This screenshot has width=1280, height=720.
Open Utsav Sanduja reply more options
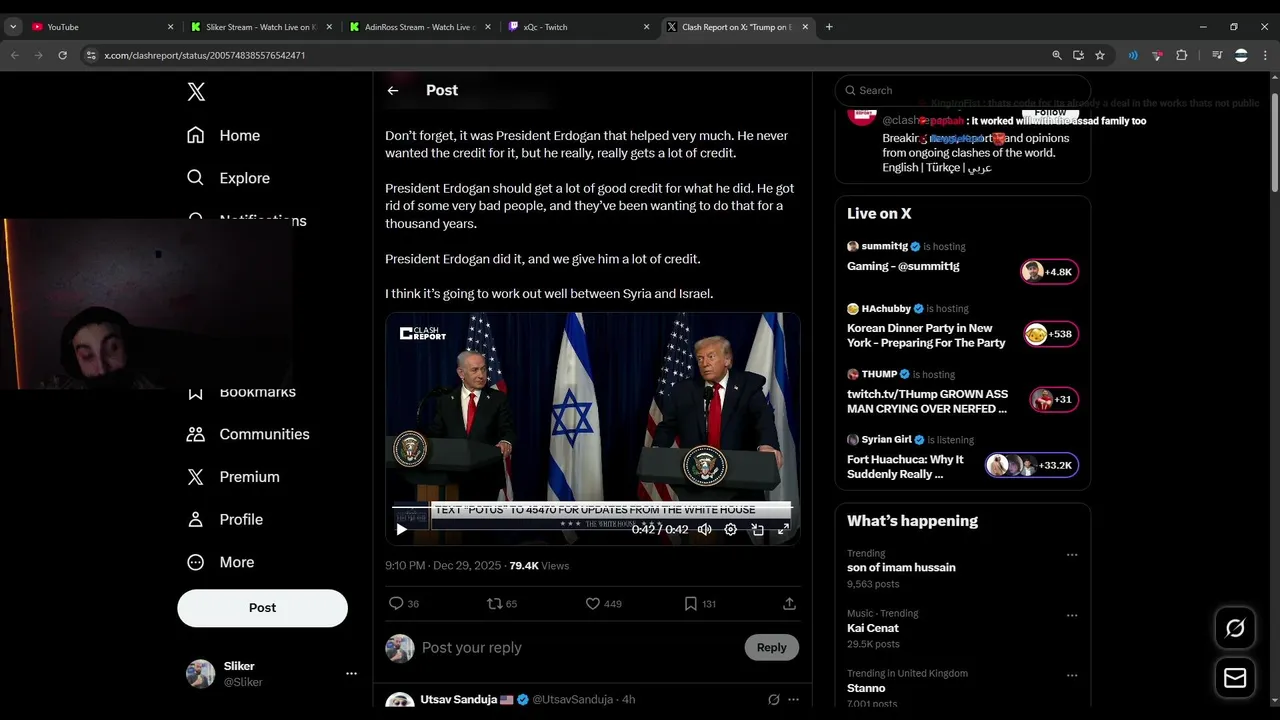click(x=794, y=700)
